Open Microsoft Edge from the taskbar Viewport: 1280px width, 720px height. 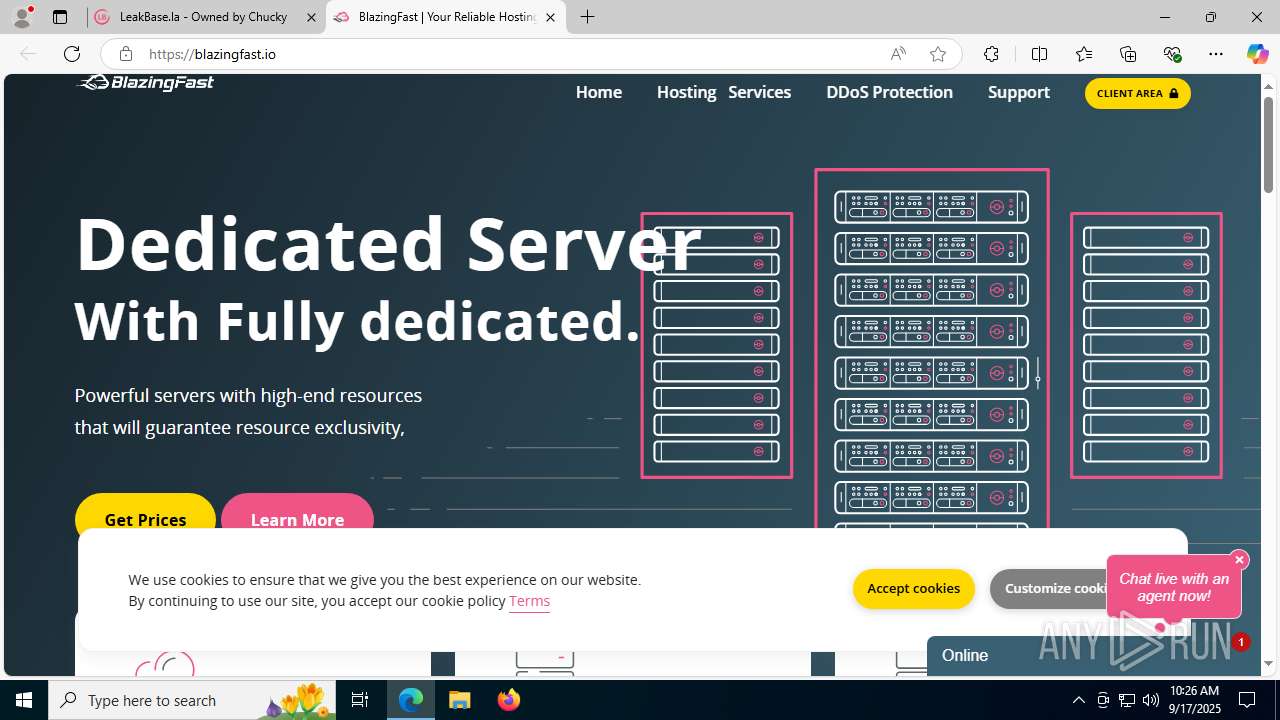coord(411,700)
